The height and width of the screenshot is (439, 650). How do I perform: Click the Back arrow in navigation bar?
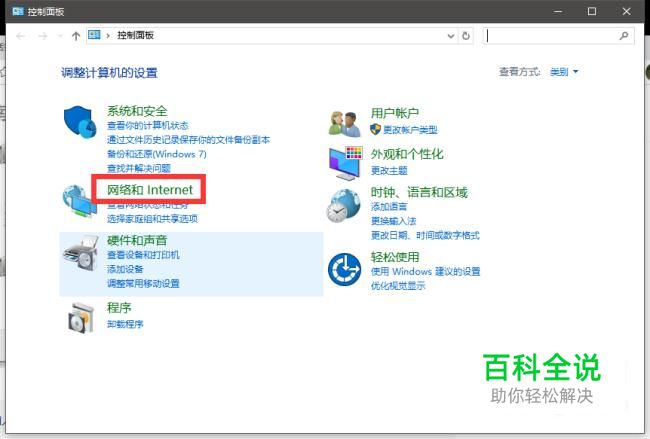tap(20, 36)
